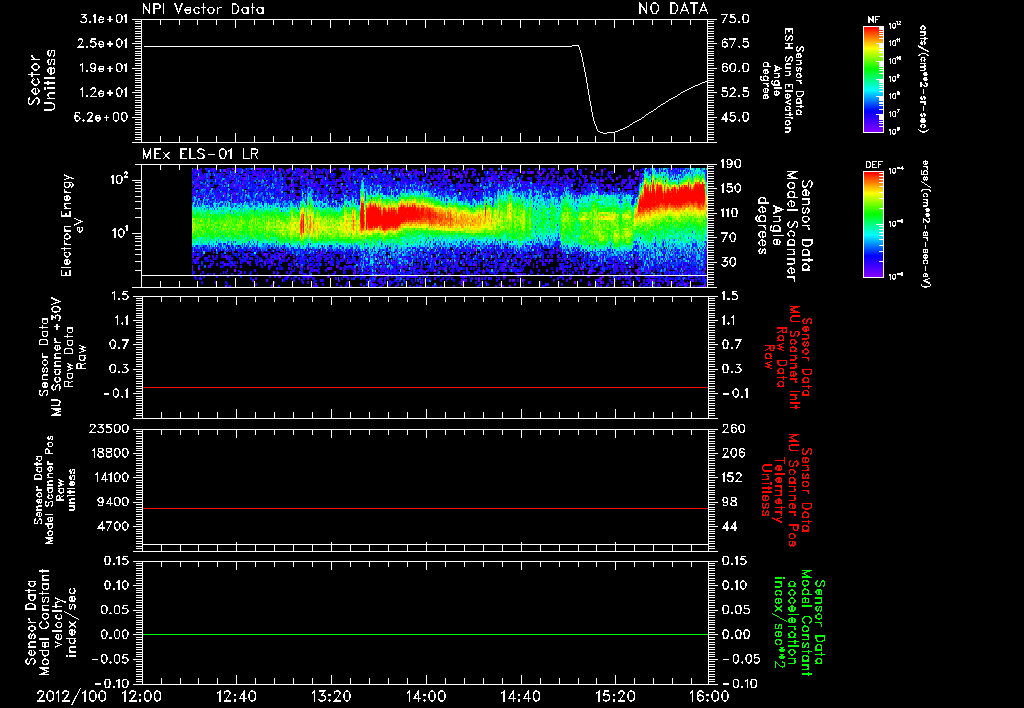Click the 'MU Scanner +30V Raw Data' label
Screen dimensions: 1024x708
tap(62, 357)
